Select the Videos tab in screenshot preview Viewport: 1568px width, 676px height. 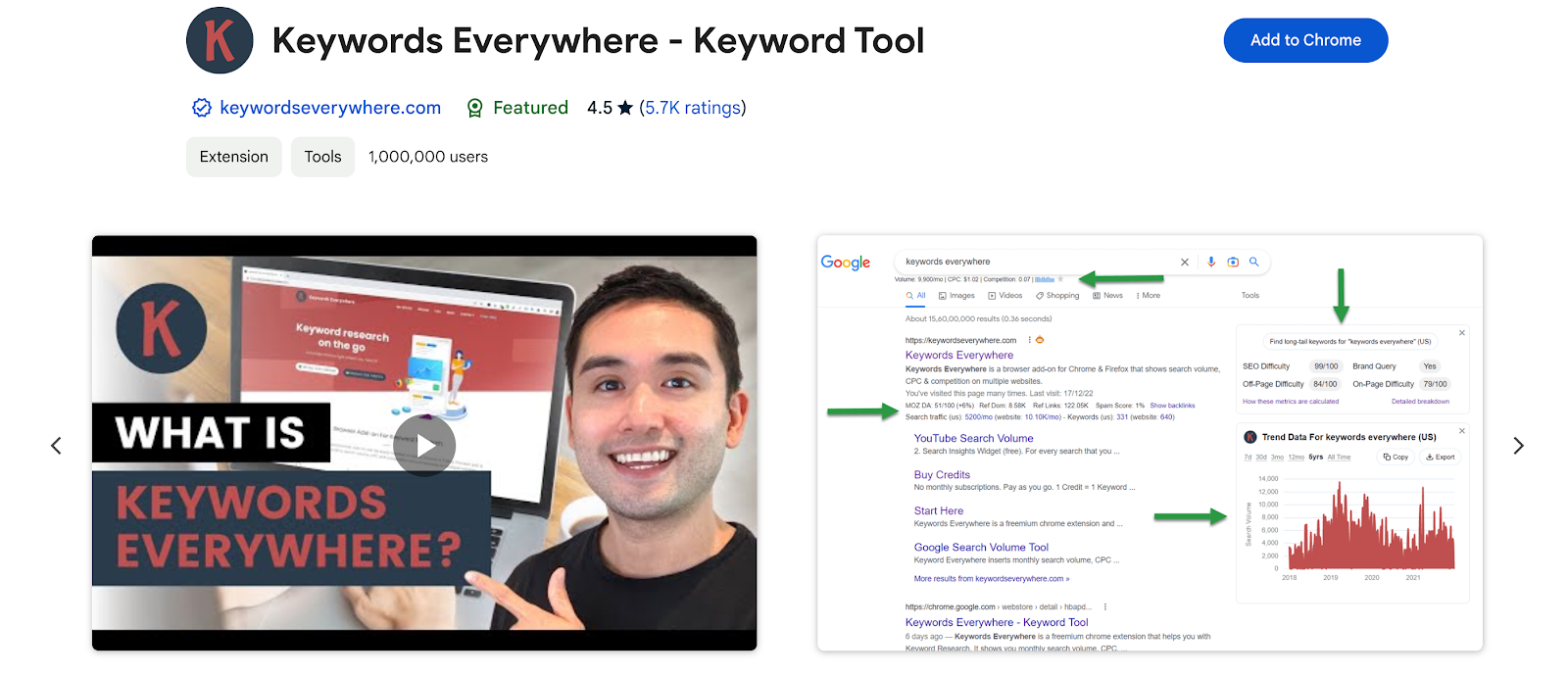(x=1005, y=295)
